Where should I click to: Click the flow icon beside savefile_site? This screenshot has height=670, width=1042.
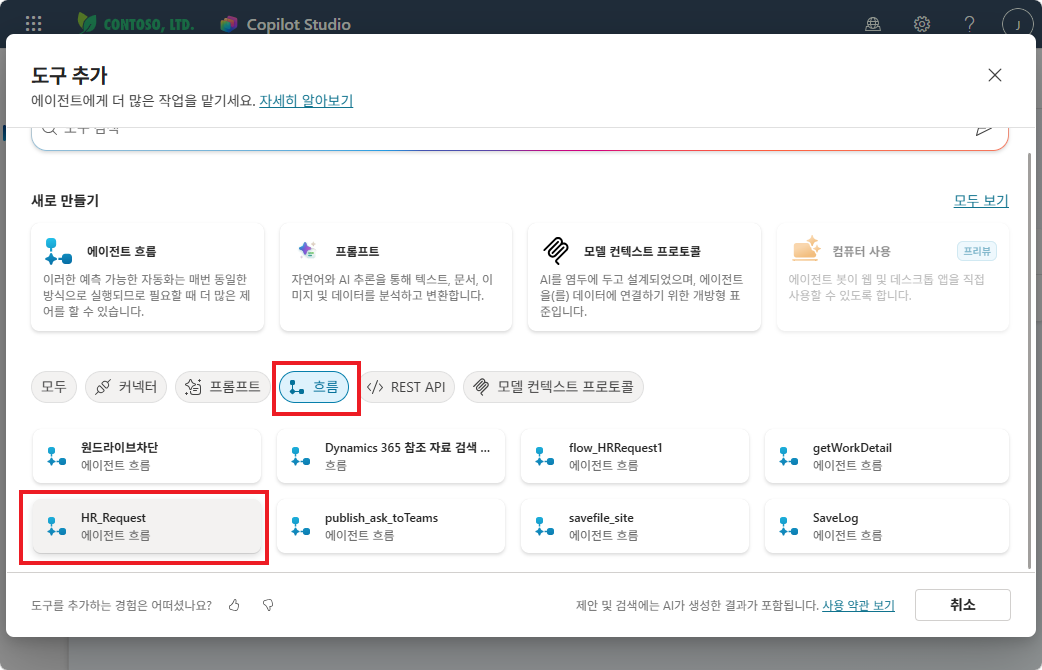pyautogui.click(x=544, y=526)
